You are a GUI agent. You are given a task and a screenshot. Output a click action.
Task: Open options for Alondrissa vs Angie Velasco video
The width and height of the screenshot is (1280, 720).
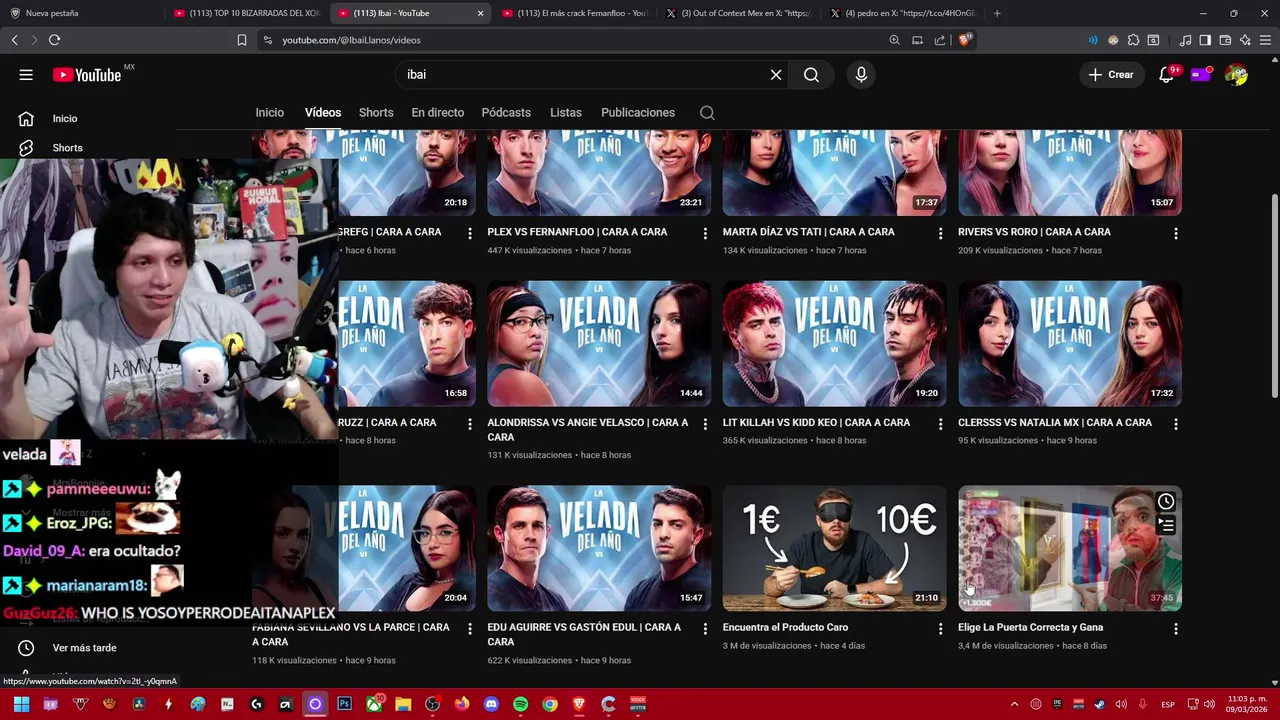pos(705,424)
